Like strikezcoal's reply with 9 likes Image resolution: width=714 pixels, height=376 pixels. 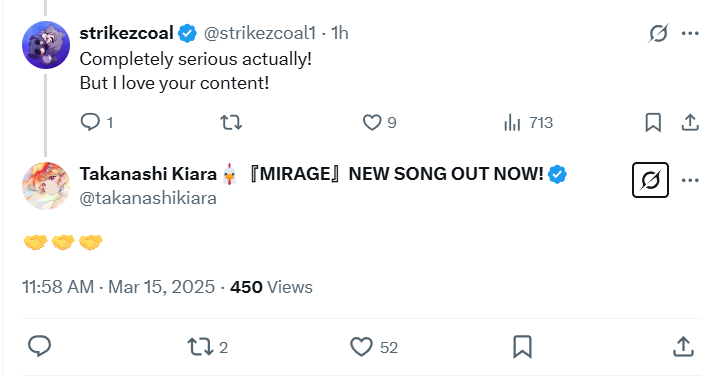point(379,122)
